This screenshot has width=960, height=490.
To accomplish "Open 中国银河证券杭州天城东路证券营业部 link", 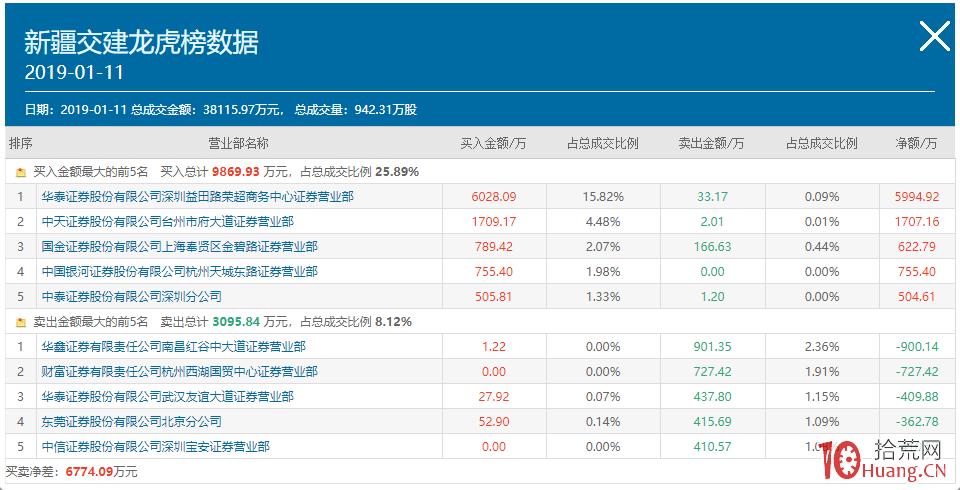I will (179, 271).
